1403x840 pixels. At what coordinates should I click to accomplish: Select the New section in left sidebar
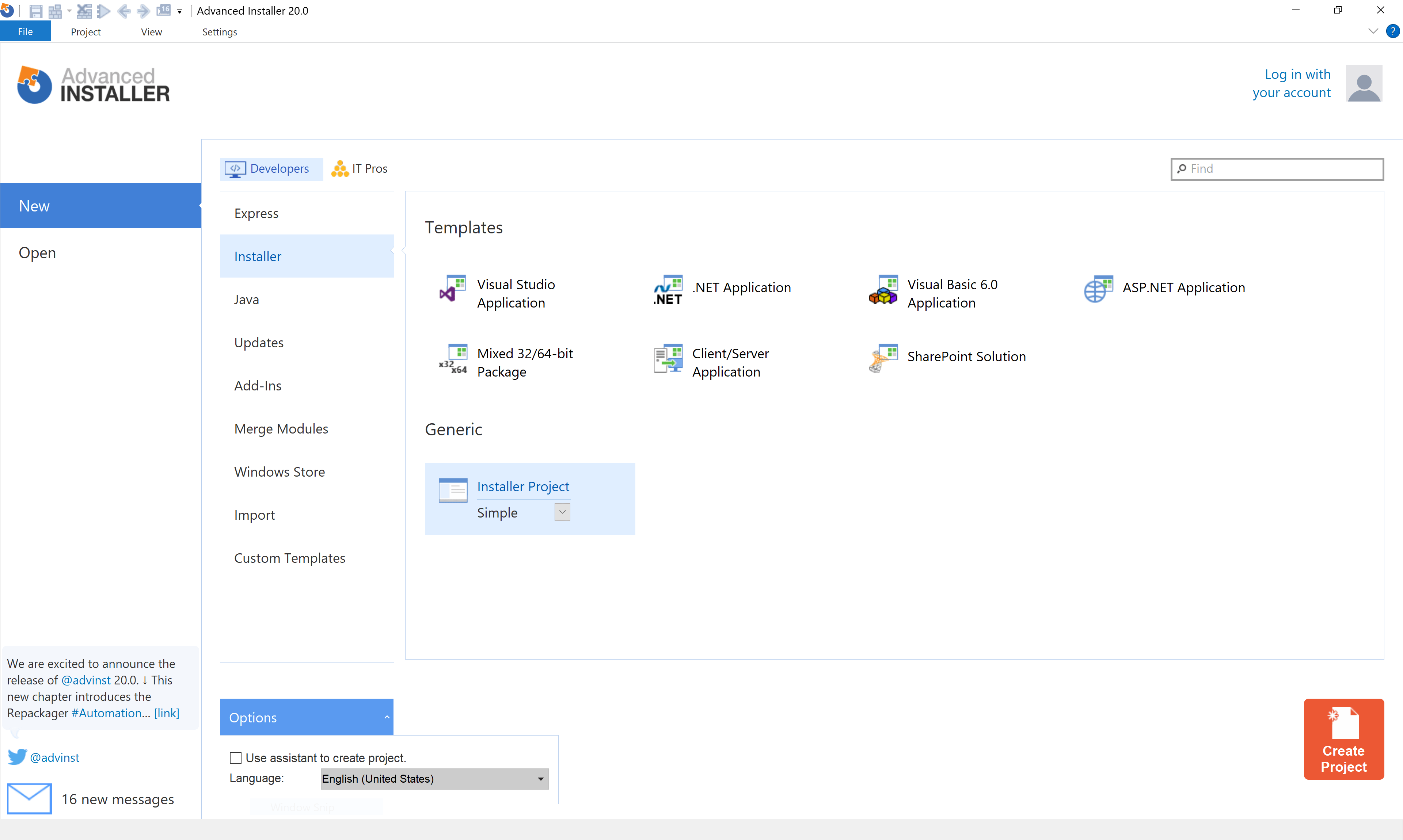(x=101, y=206)
